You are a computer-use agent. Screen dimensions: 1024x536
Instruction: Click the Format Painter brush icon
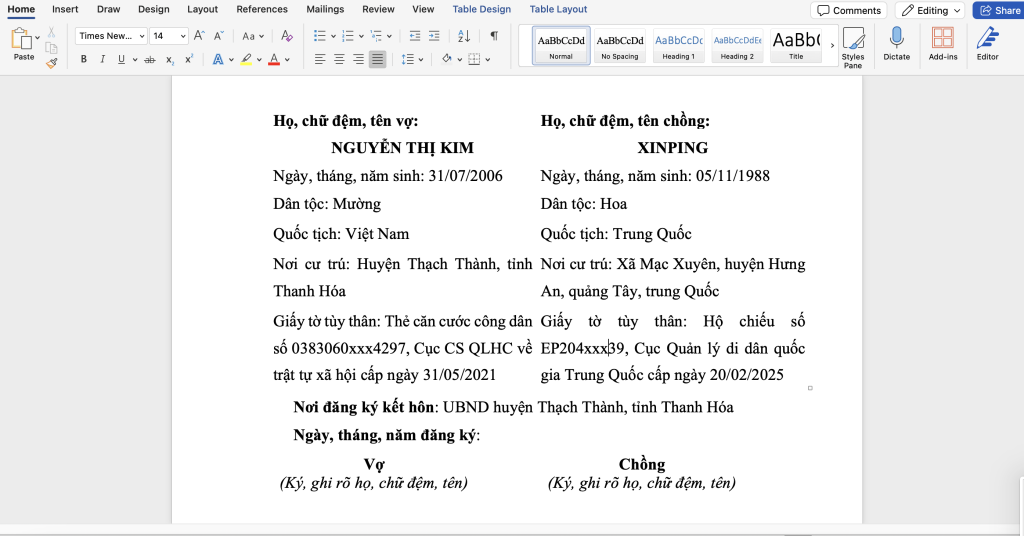click(52, 63)
